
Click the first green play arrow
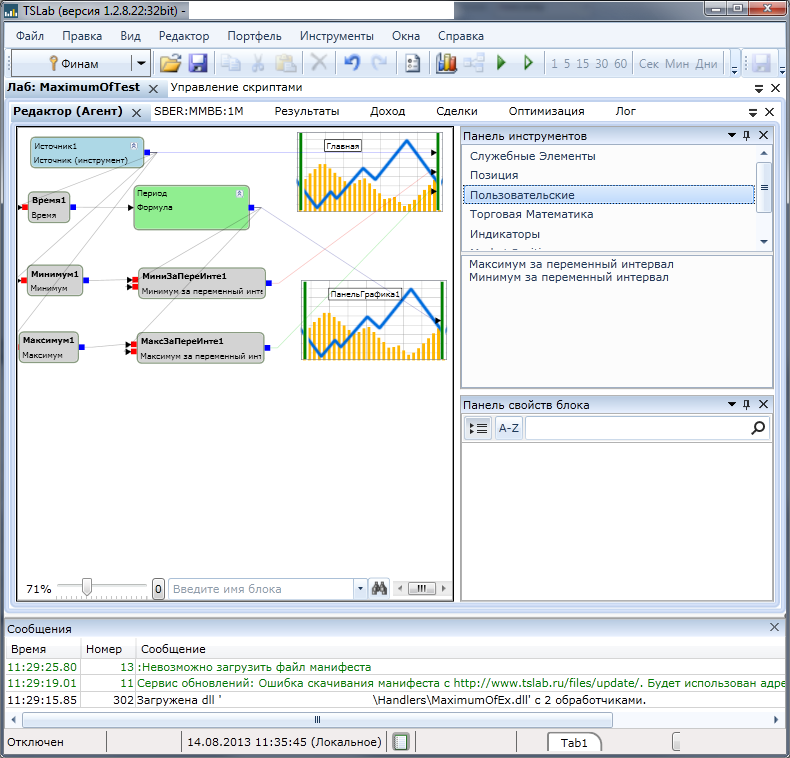coord(501,63)
